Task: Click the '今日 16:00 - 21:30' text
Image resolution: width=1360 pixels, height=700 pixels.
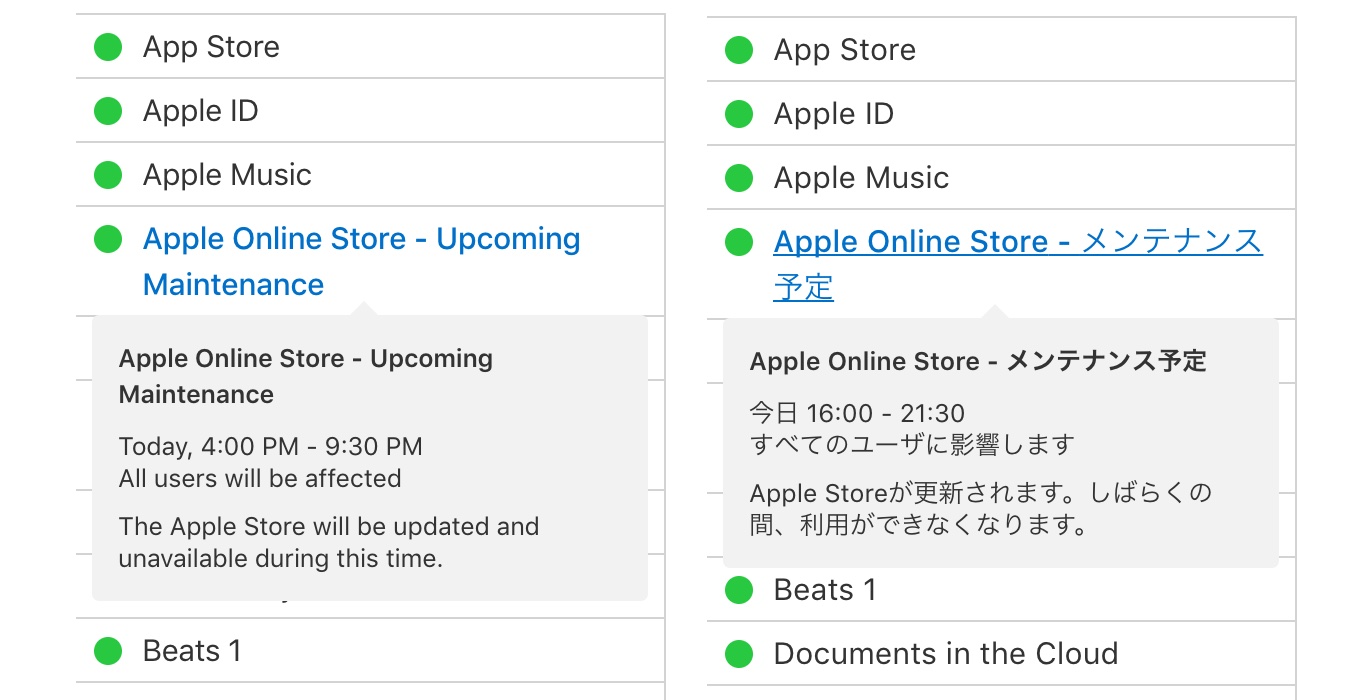Action: pyautogui.click(x=856, y=413)
